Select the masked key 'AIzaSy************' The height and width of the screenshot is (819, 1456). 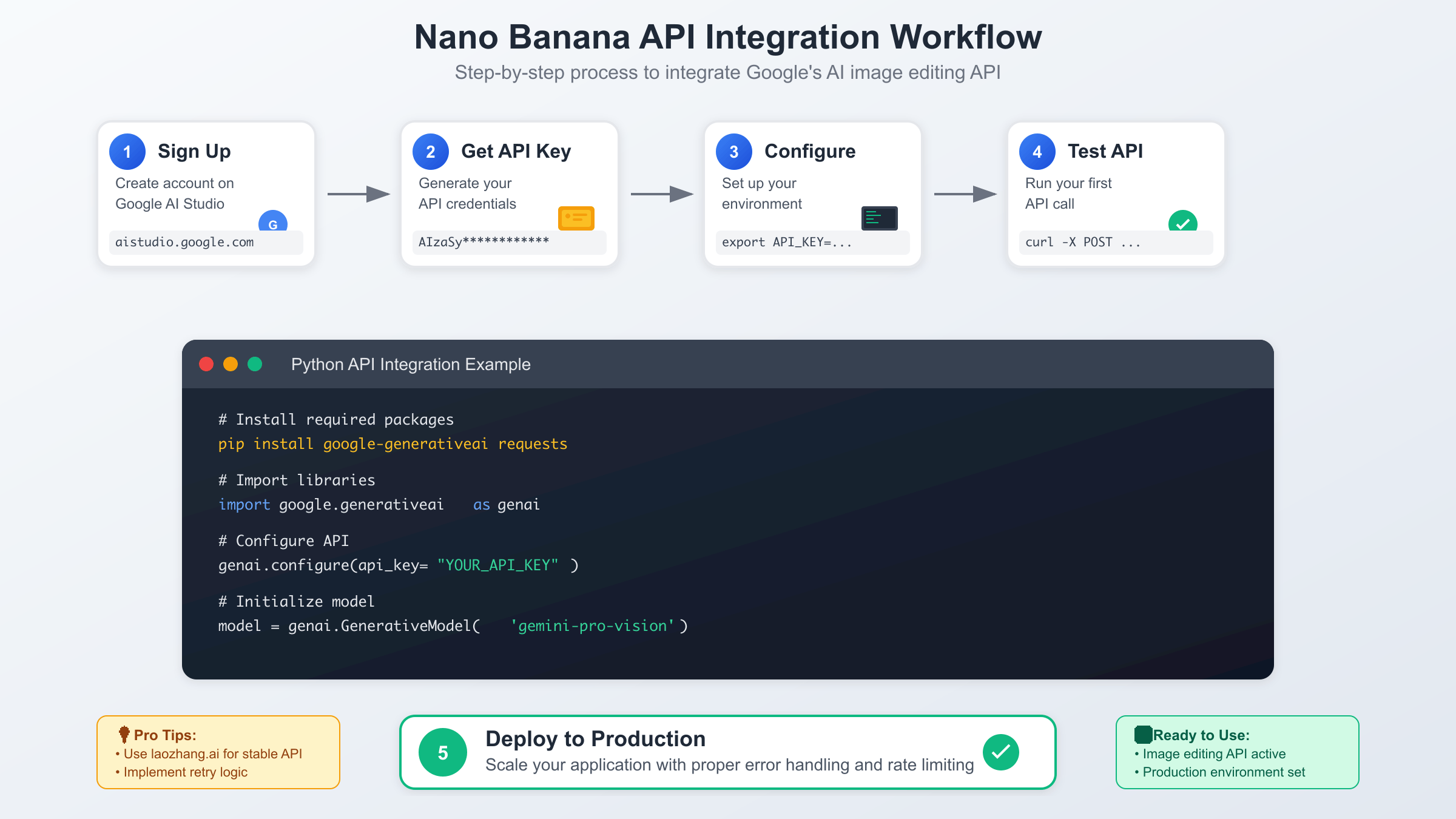[484, 242]
